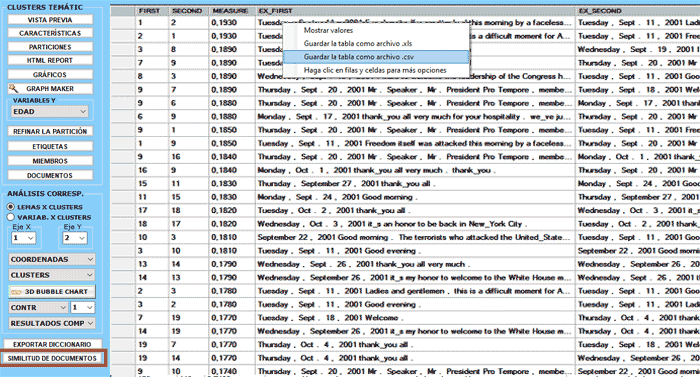Sort by the FIRST column header
The image size is (700, 377).
point(152,11)
